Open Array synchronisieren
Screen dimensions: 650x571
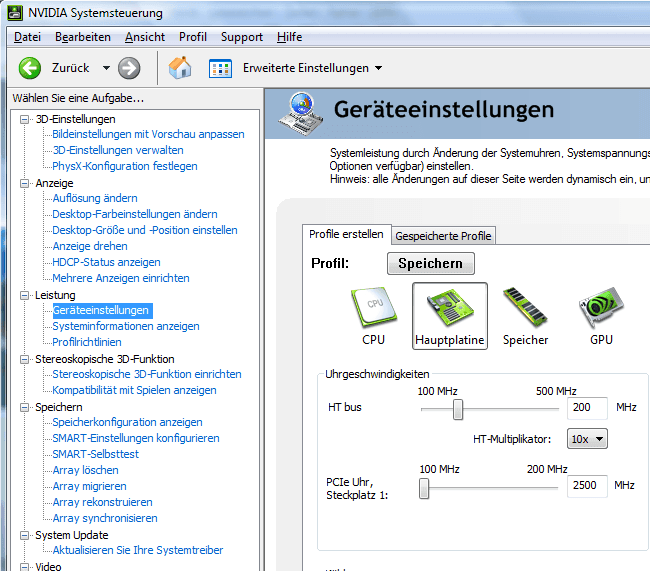click(105, 518)
